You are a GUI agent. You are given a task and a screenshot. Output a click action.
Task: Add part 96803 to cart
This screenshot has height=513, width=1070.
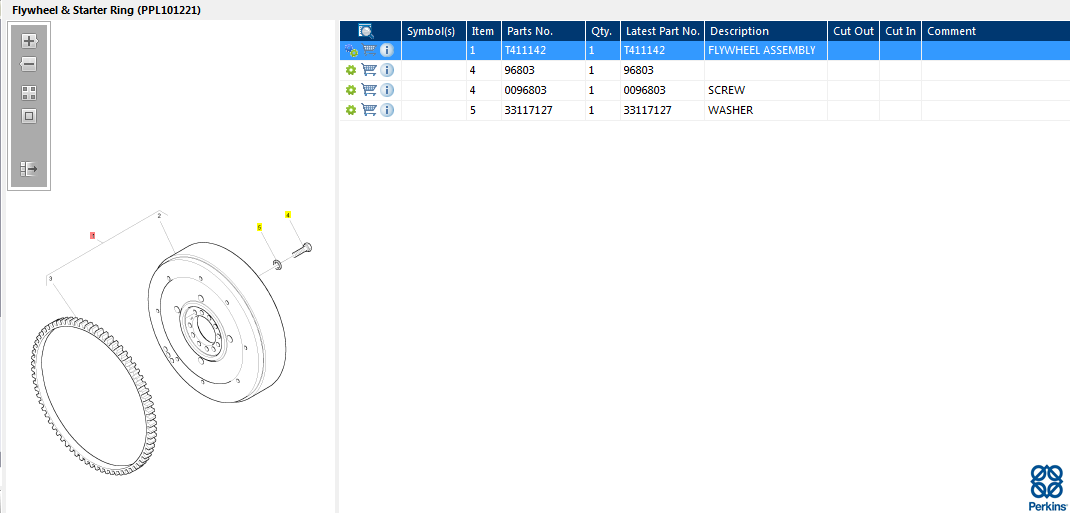tap(369, 70)
